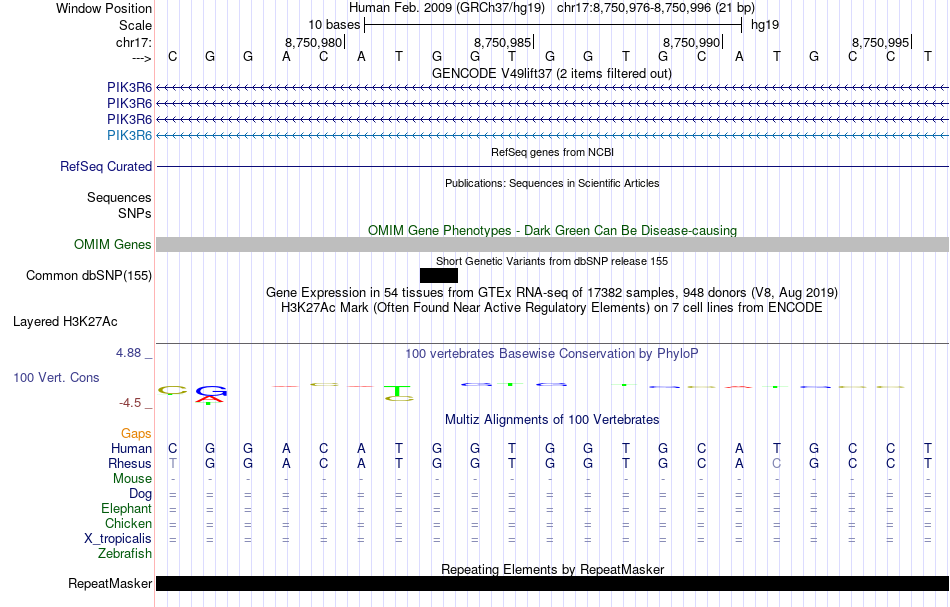
Task: Click the Rhesus T mismatch in first column
Action: point(173,463)
